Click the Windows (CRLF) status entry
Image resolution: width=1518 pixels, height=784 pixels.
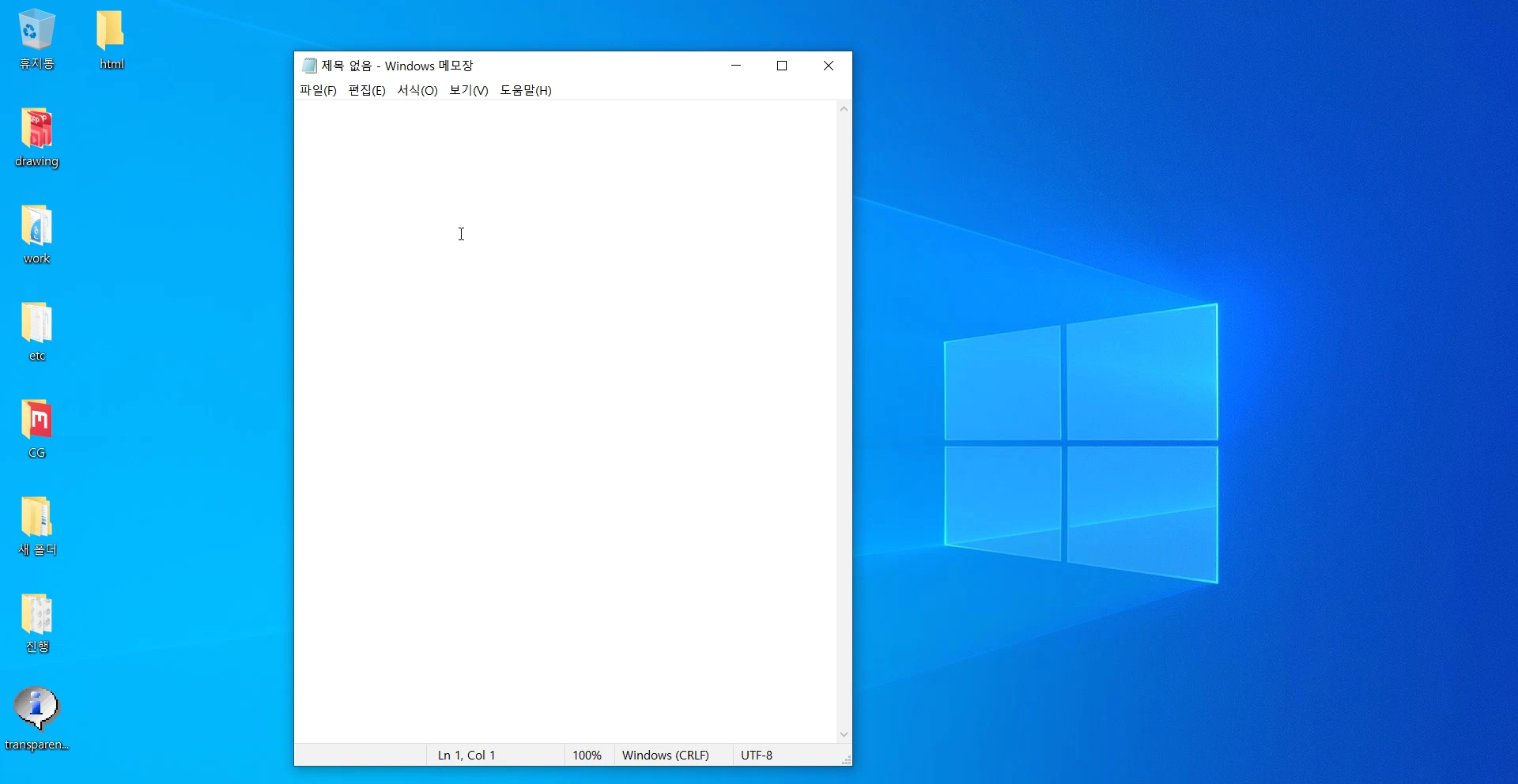[x=666, y=756]
